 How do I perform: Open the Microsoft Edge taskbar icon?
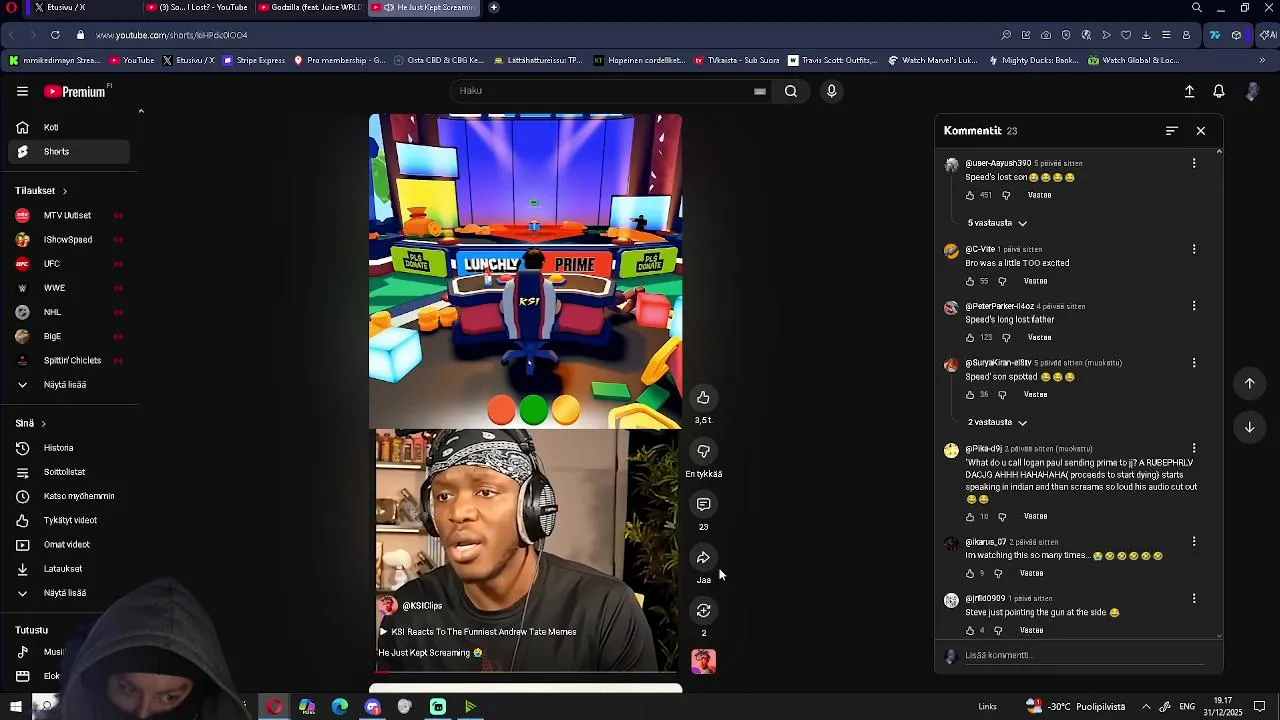pyautogui.click(x=340, y=707)
